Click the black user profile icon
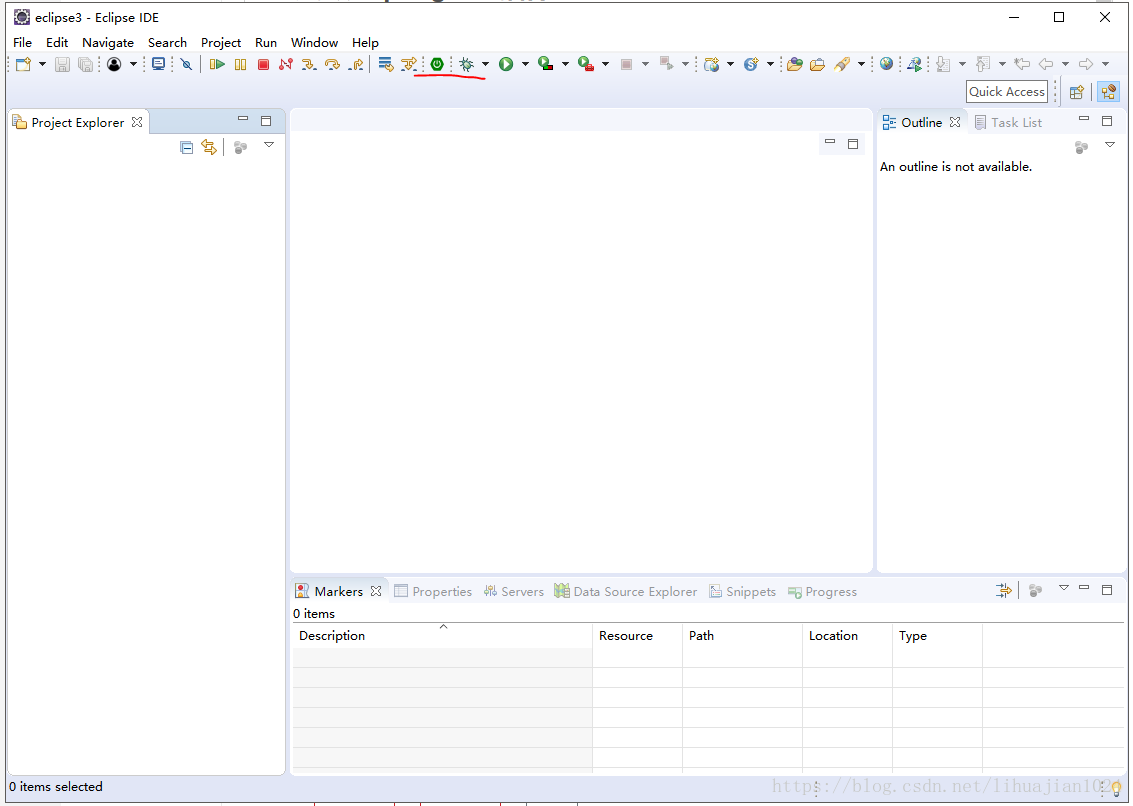The height and width of the screenshot is (806, 1133). point(114,64)
